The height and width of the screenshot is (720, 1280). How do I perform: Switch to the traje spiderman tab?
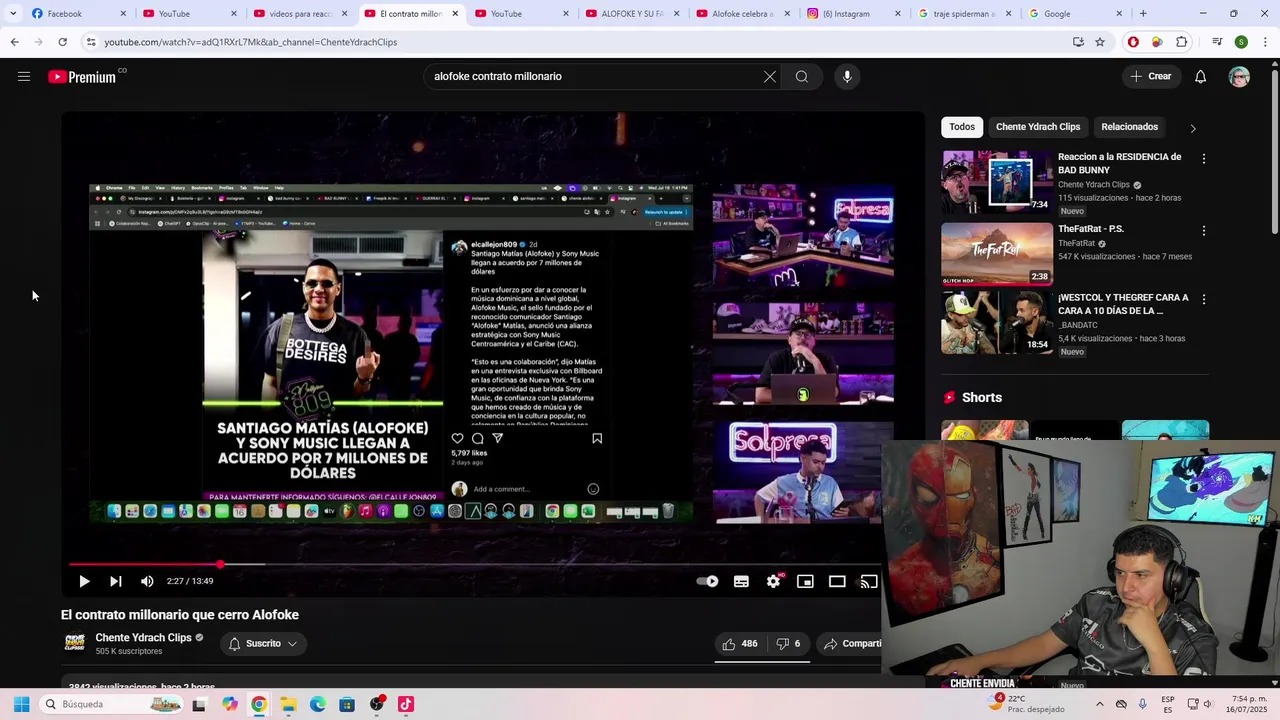tap(963, 14)
